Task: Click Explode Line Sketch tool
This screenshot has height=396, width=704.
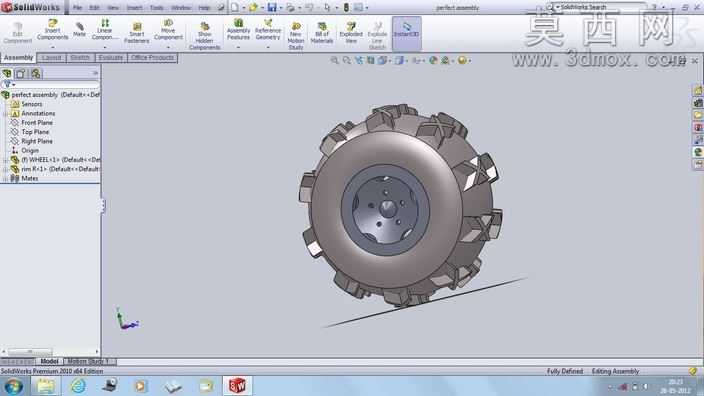Action: coord(377,36)
